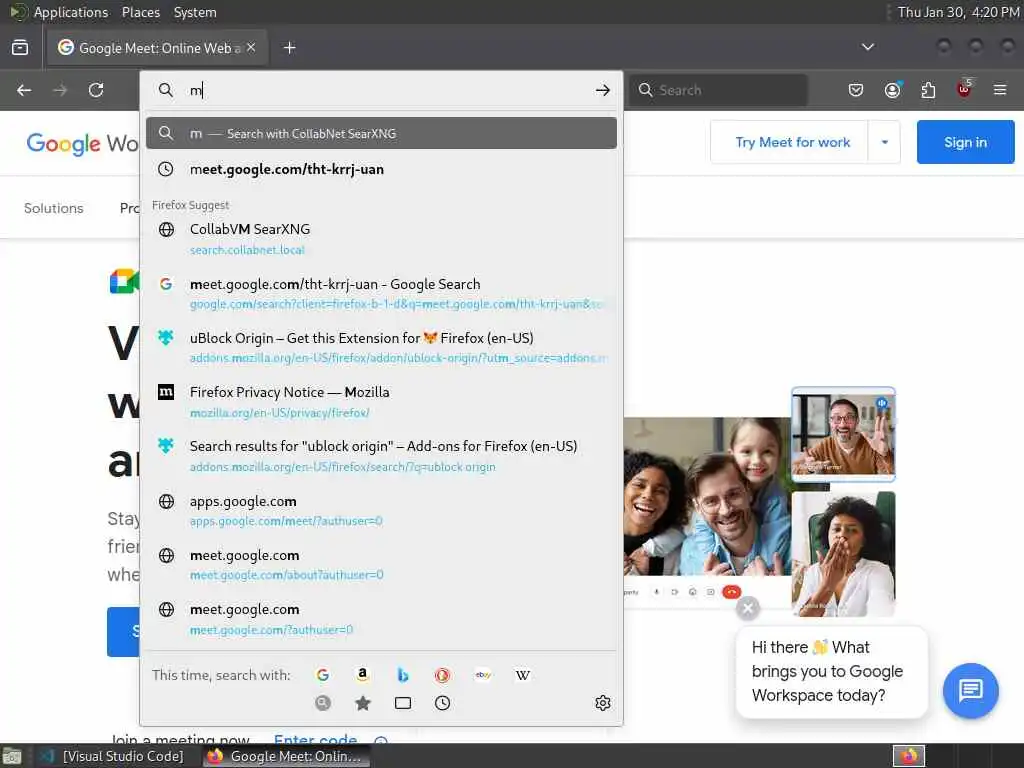Click the Search box in toolbar
1024x768 pixels.
pos(718,90)
